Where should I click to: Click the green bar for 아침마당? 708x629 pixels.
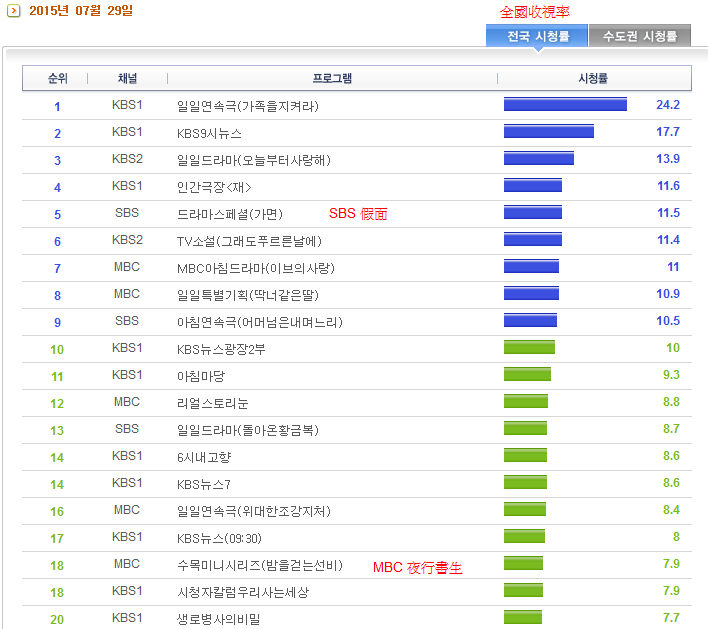[527, 374]
